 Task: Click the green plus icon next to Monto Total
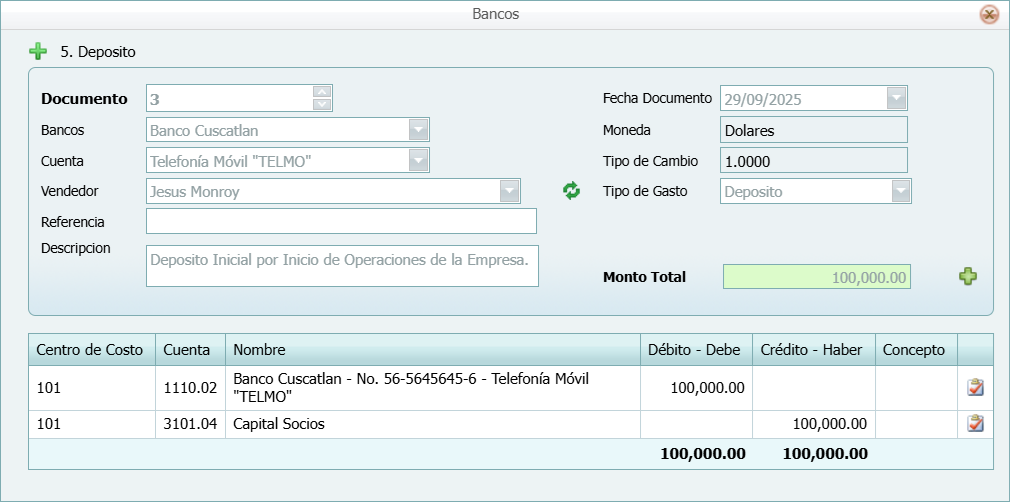(x=968, y=277)
